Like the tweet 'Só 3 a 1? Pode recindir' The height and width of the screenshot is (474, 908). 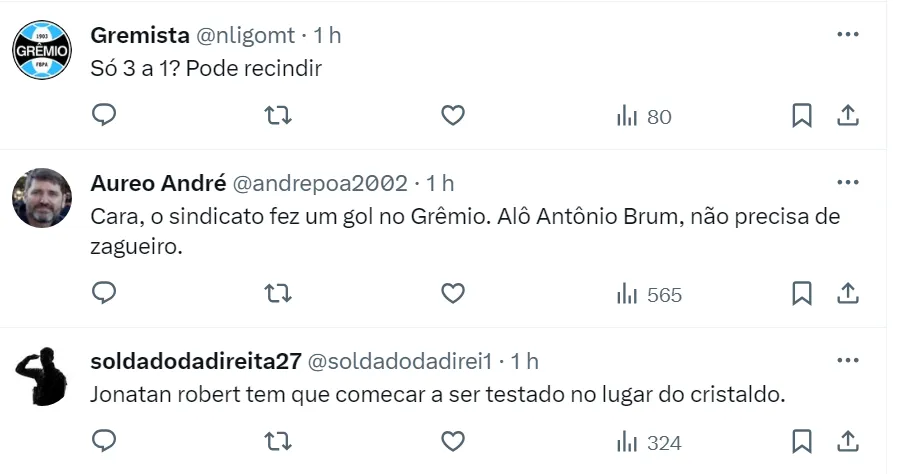[x=453, y=116]
